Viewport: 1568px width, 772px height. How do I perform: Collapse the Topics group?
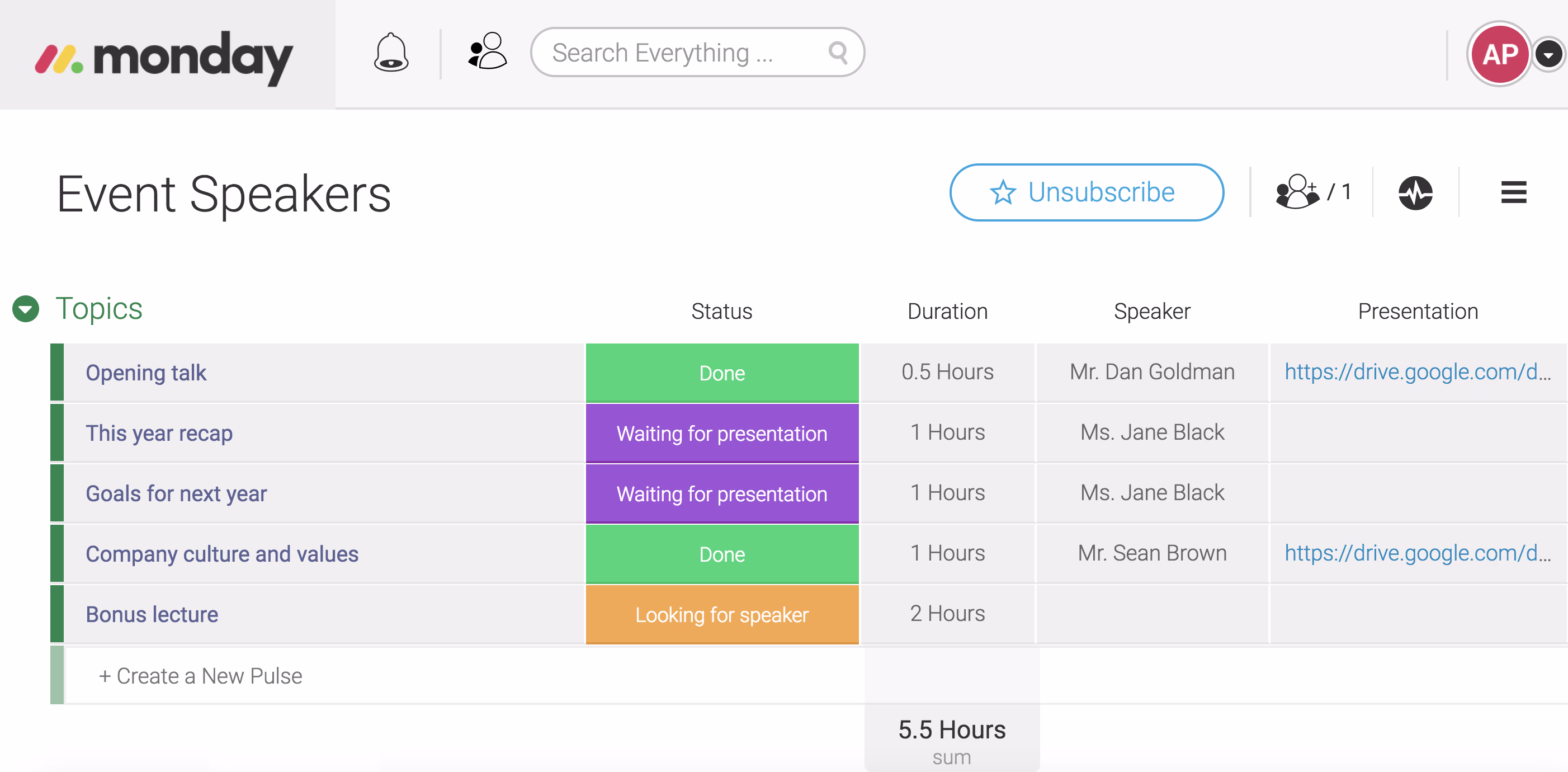(26, 309)
